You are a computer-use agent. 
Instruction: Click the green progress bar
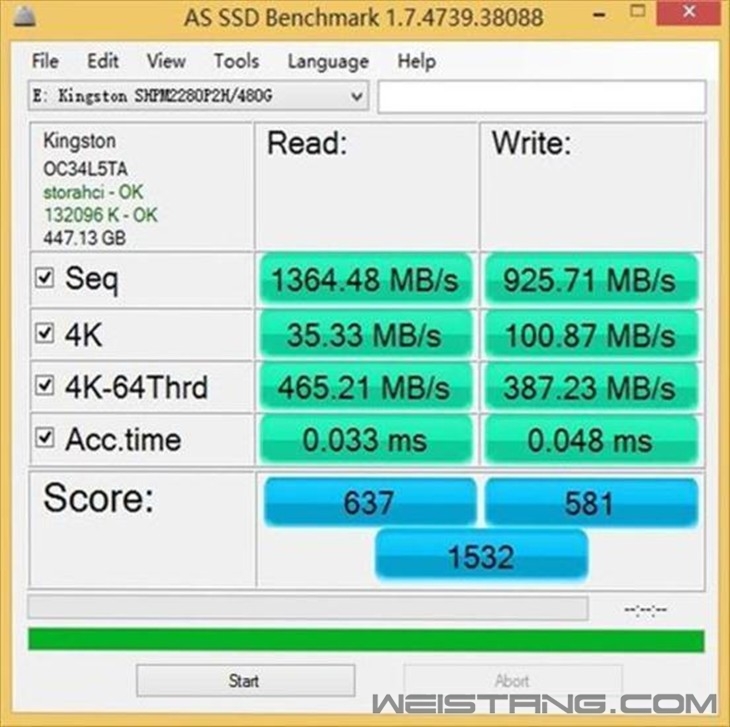pyautogui.click(x=366, y=640)
